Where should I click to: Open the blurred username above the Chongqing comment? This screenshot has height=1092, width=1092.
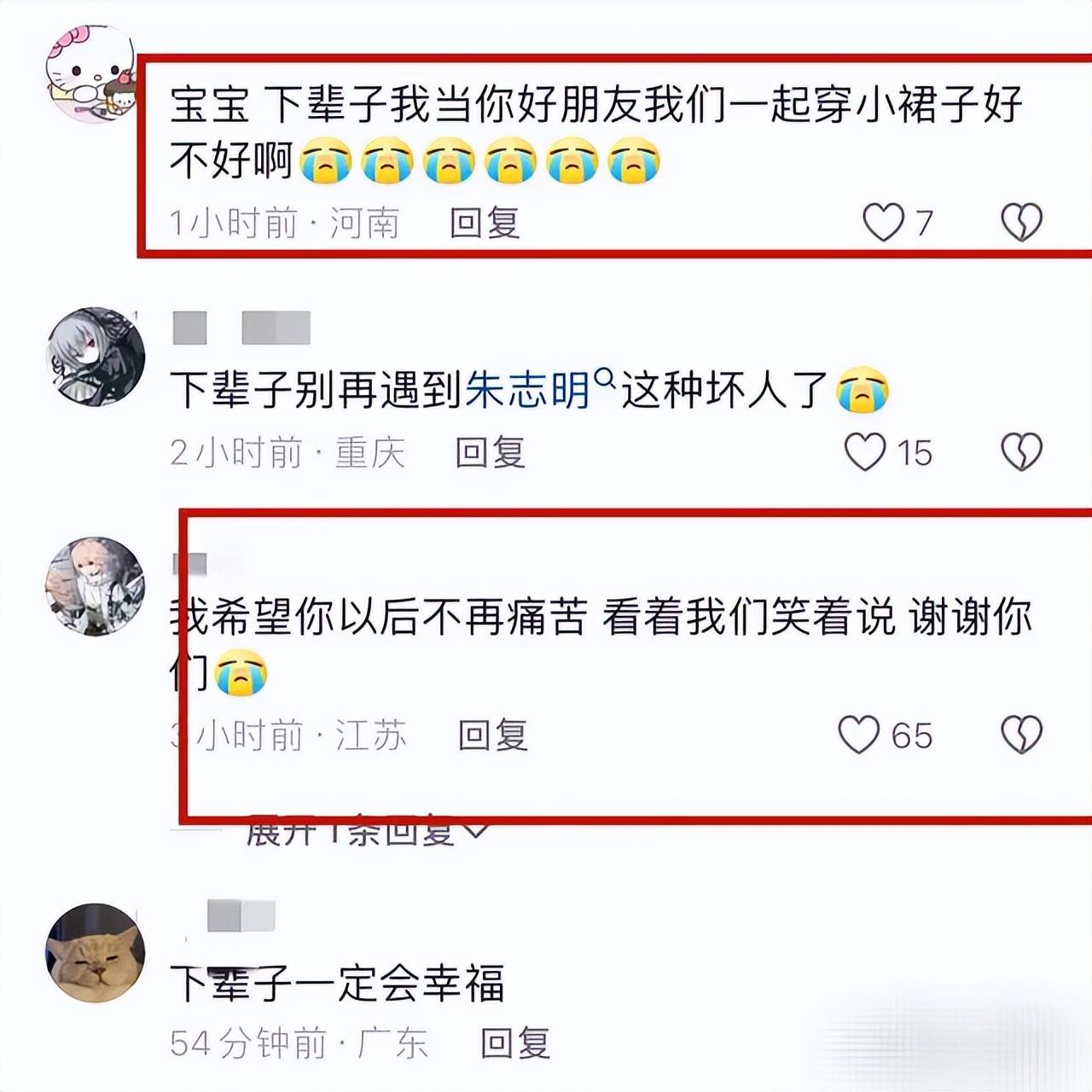[x=241, y=328]
